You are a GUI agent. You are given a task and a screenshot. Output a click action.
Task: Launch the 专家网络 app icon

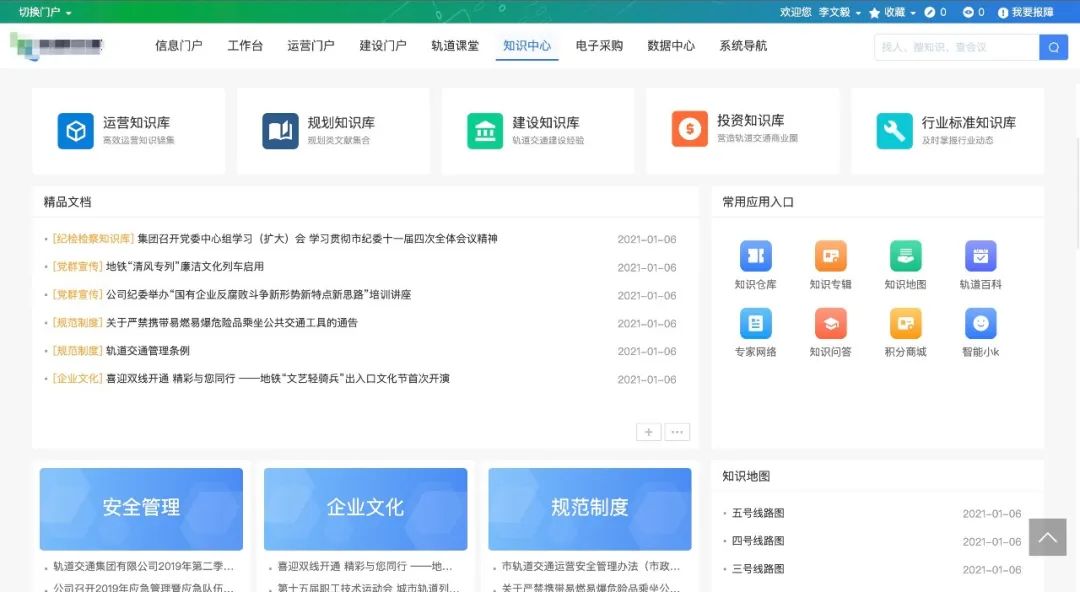tap(756, 323)
